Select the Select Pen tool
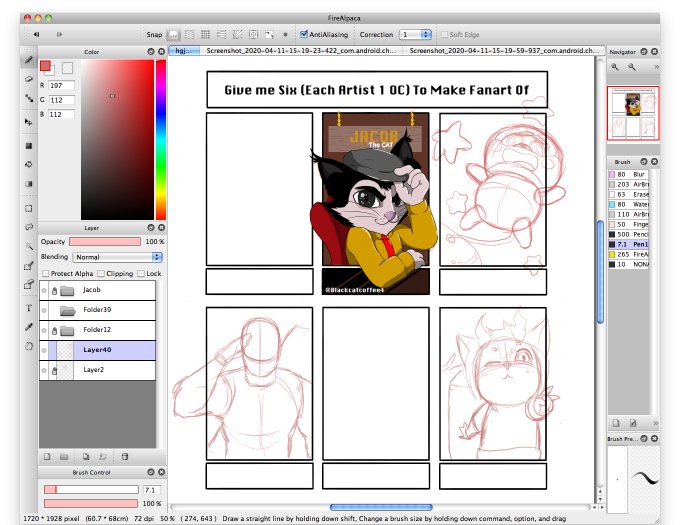Viewport: 680px width, 525px height. click(x=29, y=266)
